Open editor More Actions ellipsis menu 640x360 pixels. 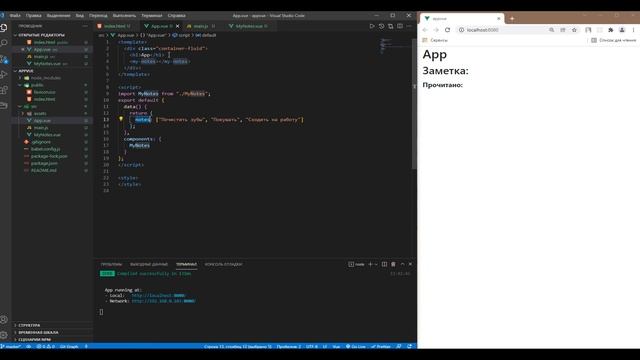tap(409, 26)
